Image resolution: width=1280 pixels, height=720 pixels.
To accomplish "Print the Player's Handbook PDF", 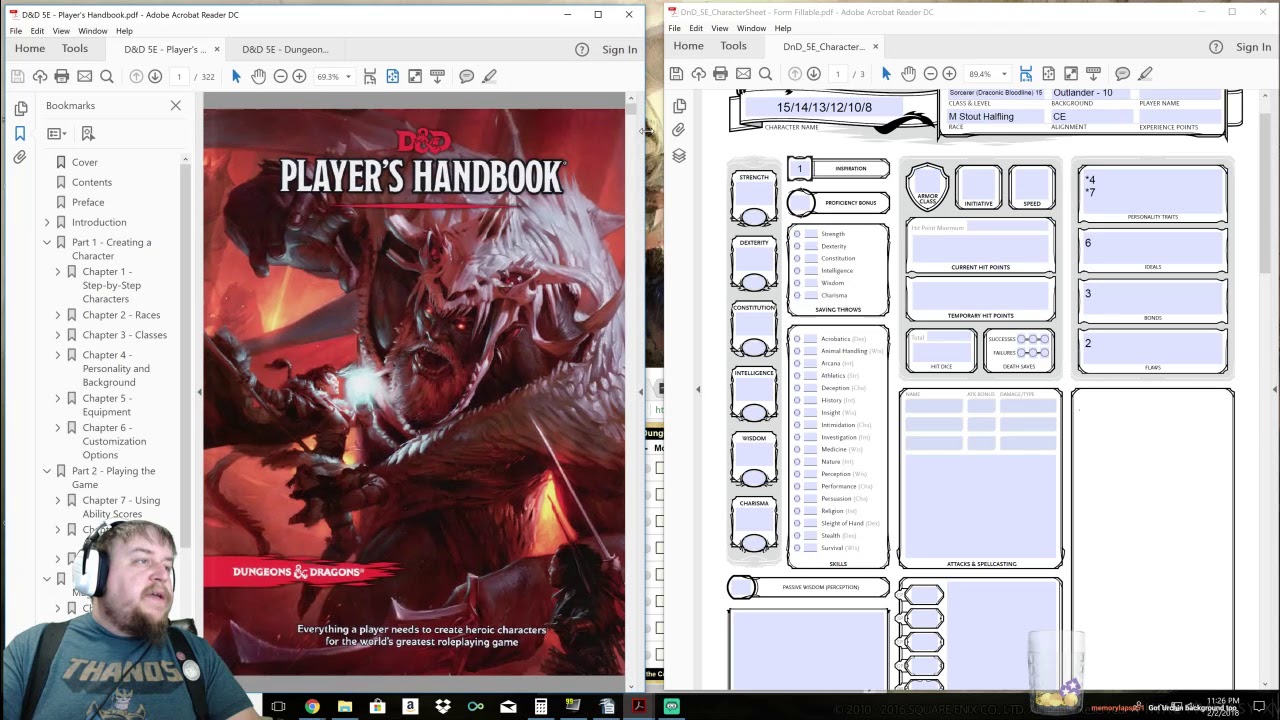I will click(x=62, y=76).
